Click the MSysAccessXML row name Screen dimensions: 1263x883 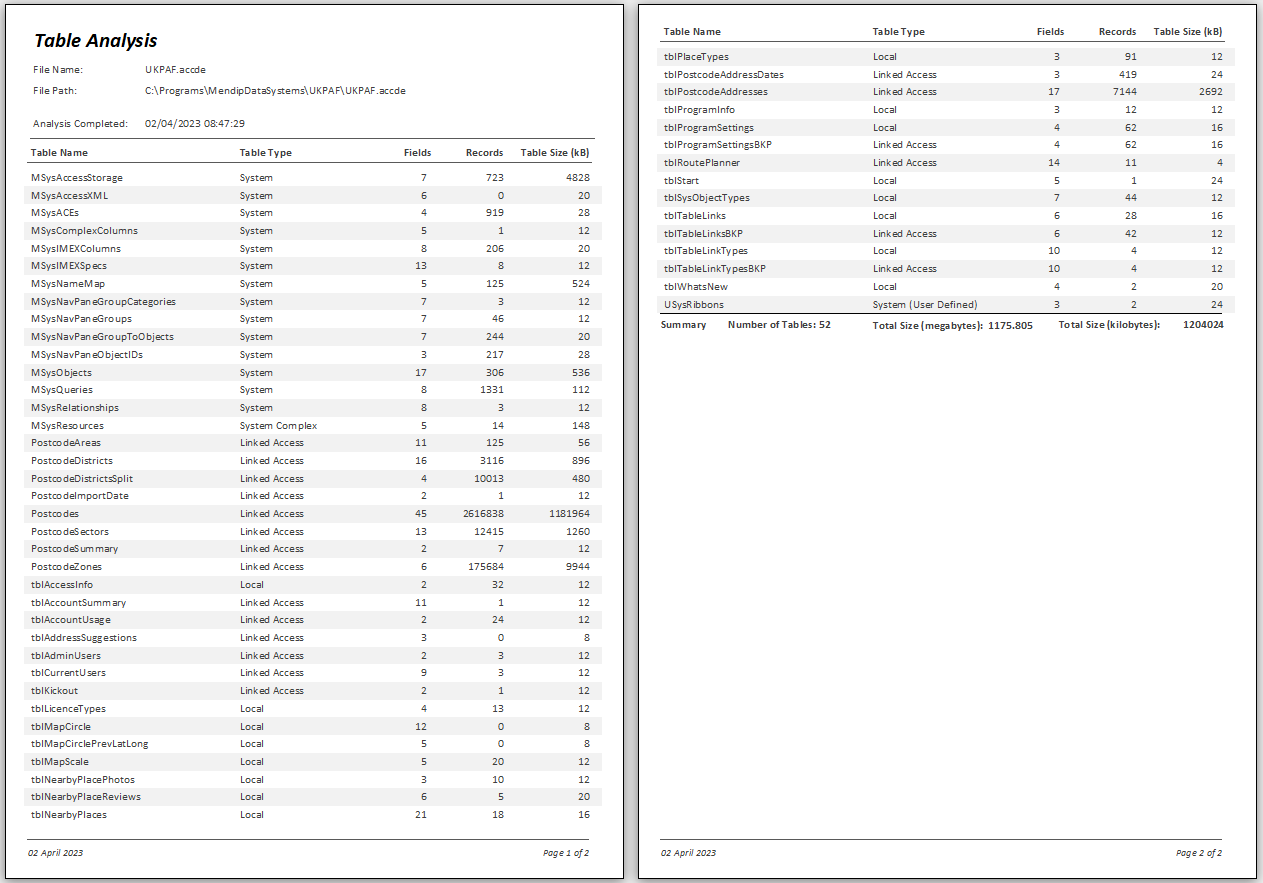pos(69,196)
